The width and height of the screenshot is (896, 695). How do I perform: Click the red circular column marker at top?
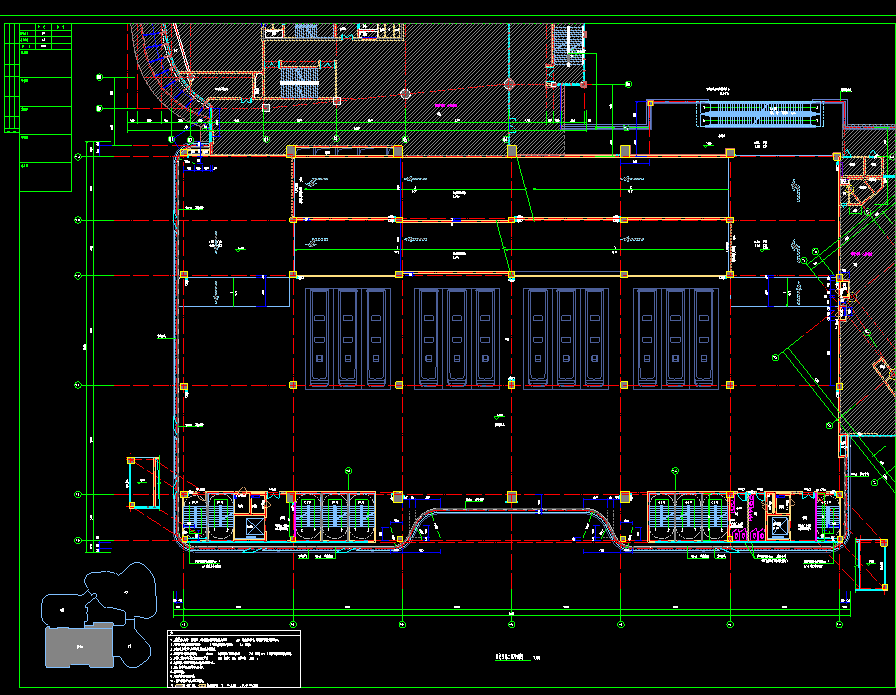[x=405, y=94]
